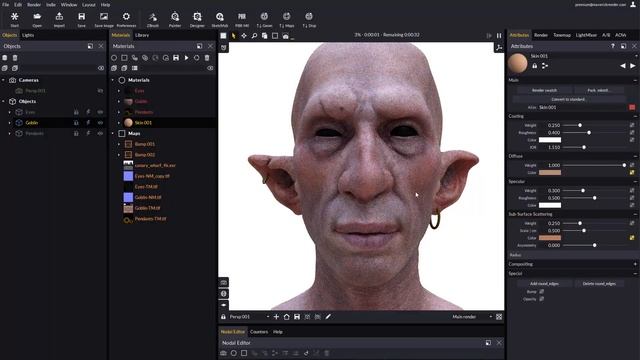
Task: Toggle the Opacity checkbox in Special section
Action: pos(542,299)
